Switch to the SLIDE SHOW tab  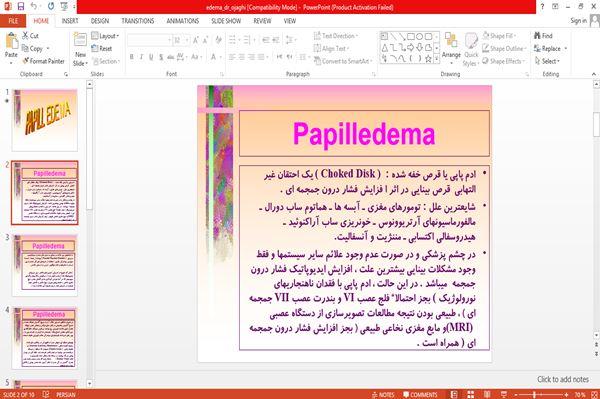click(x=226, y=21)
